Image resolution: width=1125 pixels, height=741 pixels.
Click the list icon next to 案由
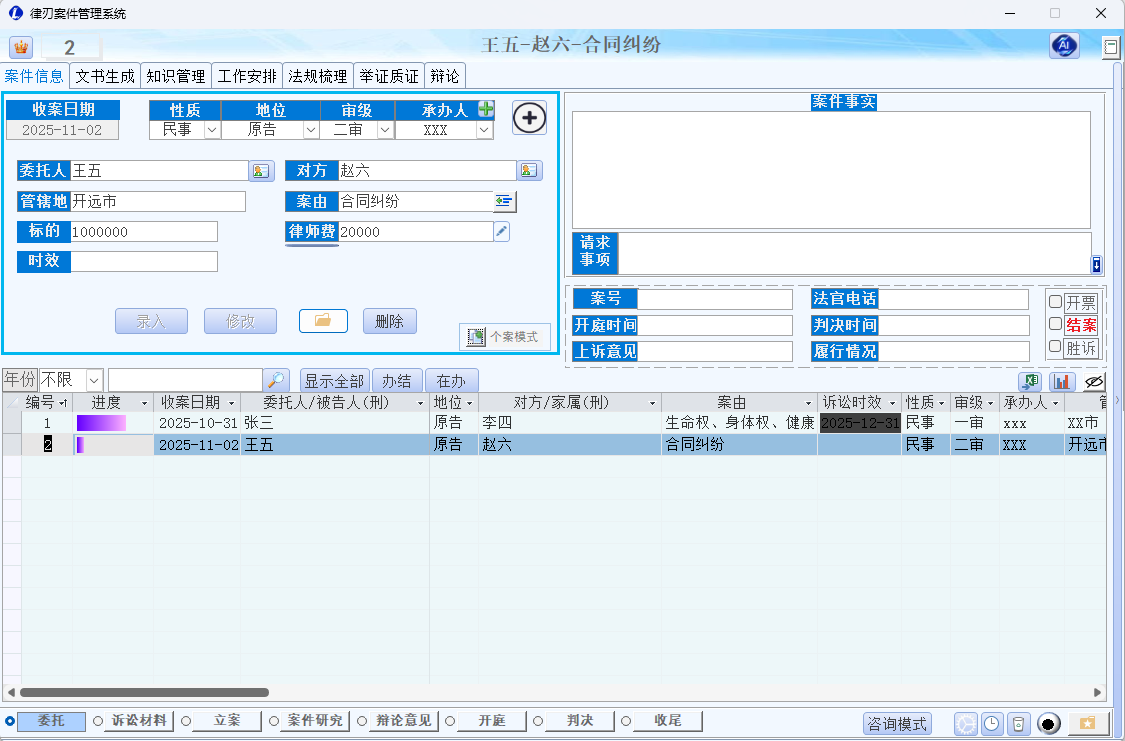tap(505, 202)
